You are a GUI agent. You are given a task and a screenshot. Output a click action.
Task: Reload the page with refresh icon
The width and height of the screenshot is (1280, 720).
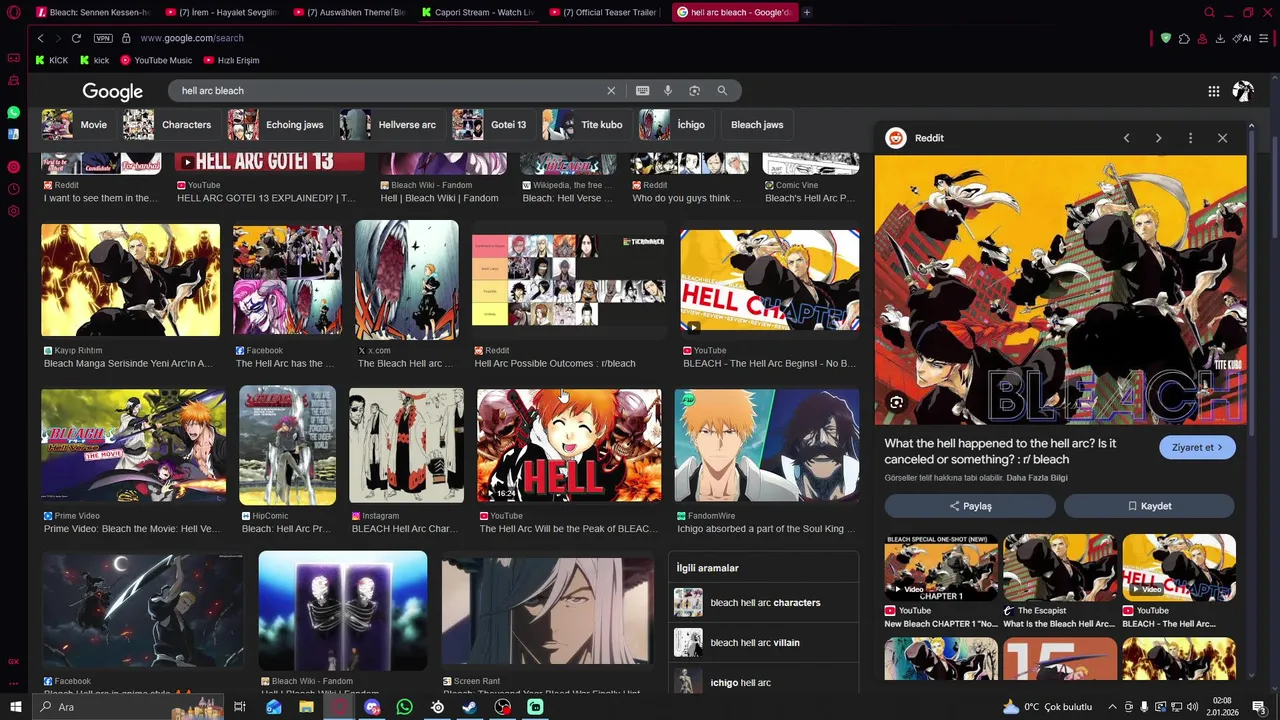[76, 38]
